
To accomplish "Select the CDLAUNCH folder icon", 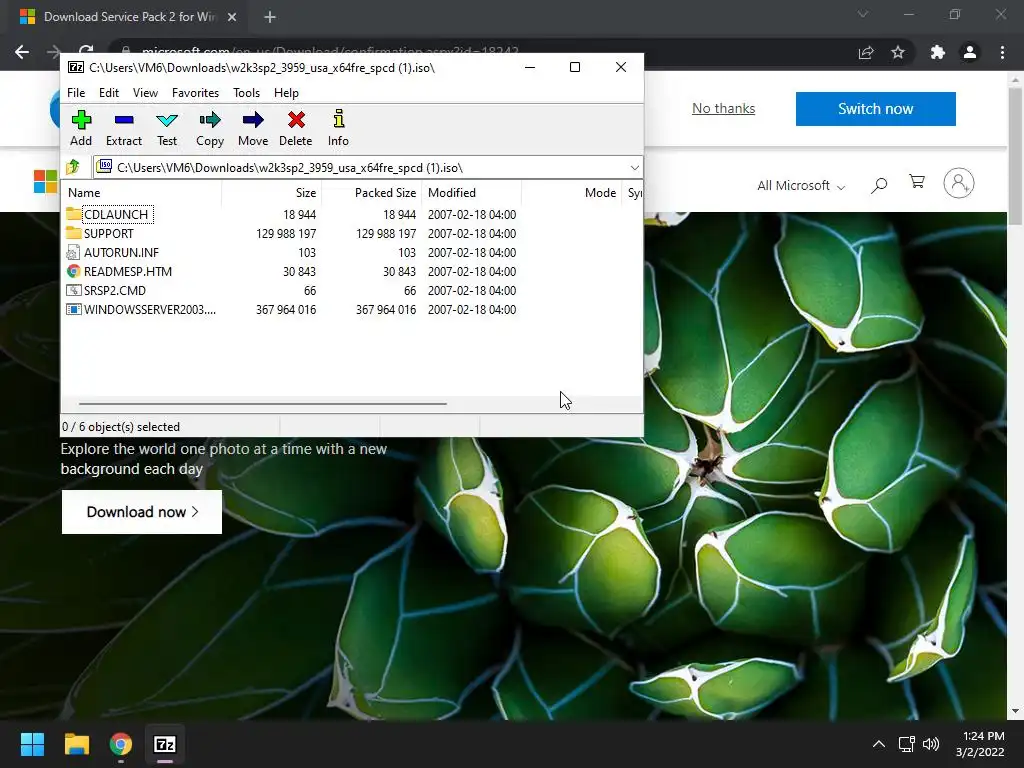I will [74, 214].
